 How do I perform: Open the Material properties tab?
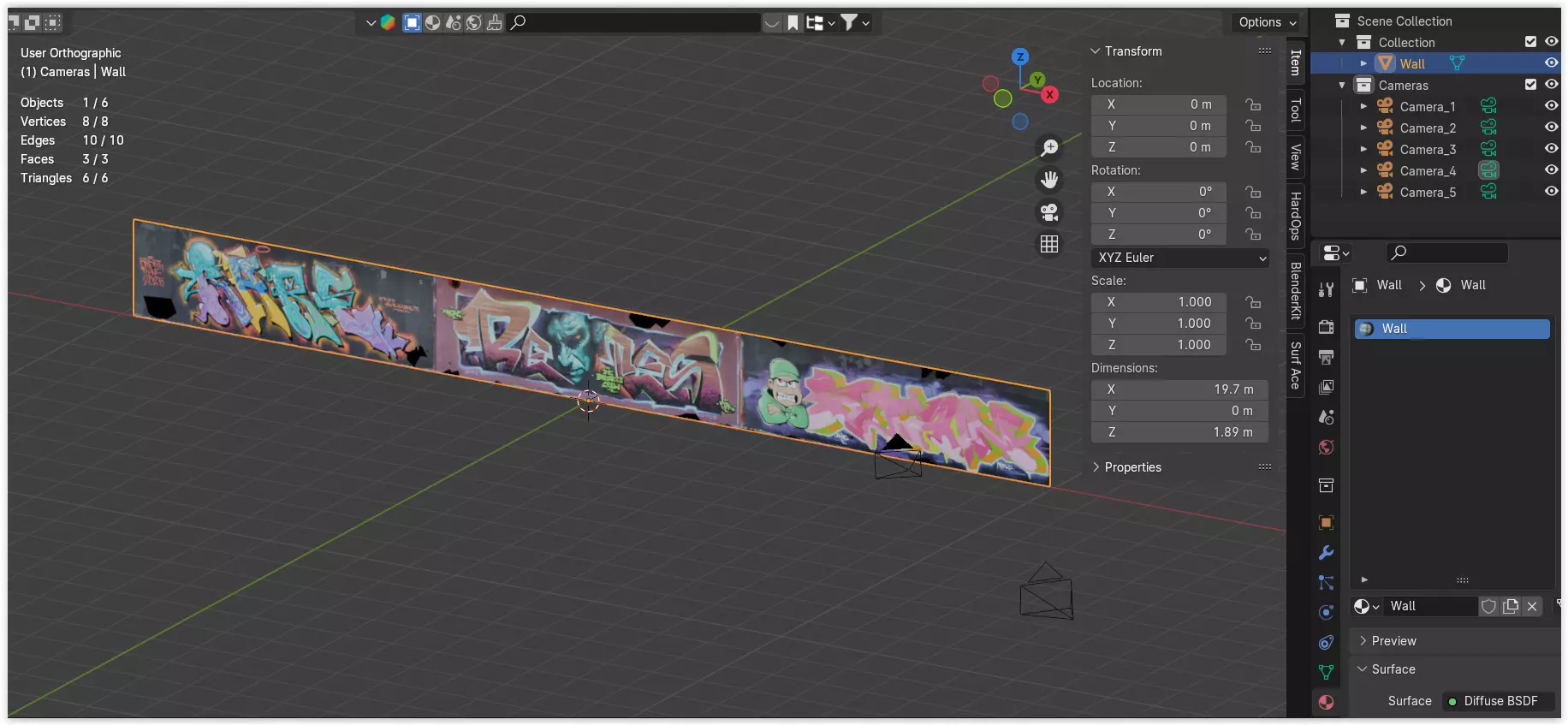pos(1326,703)
